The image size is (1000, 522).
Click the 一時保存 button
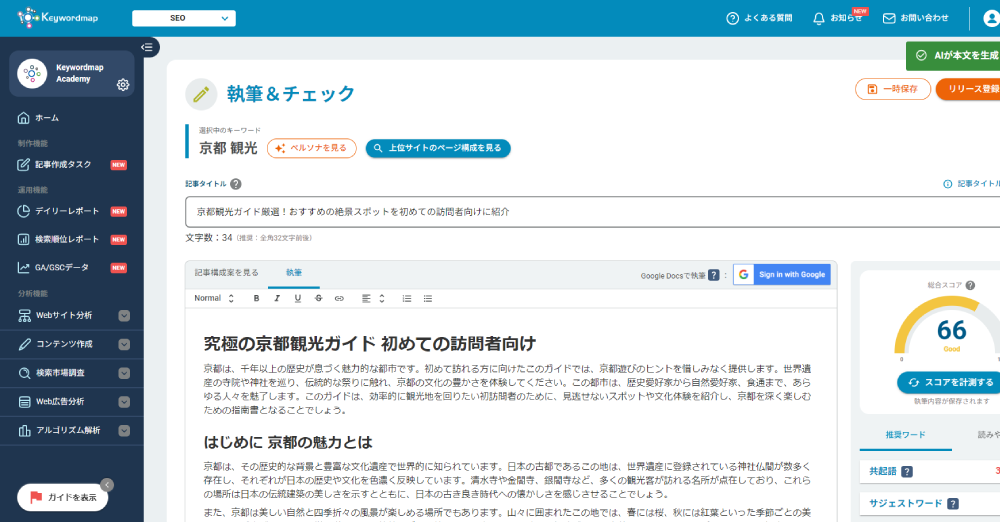[892, 89]
